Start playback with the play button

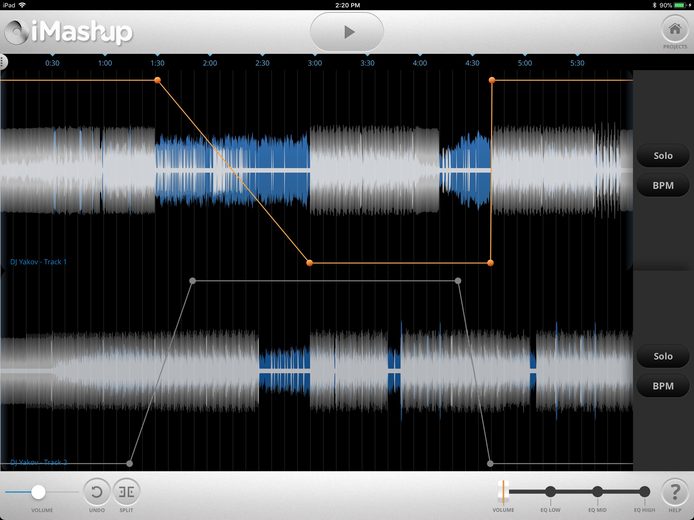347,32
